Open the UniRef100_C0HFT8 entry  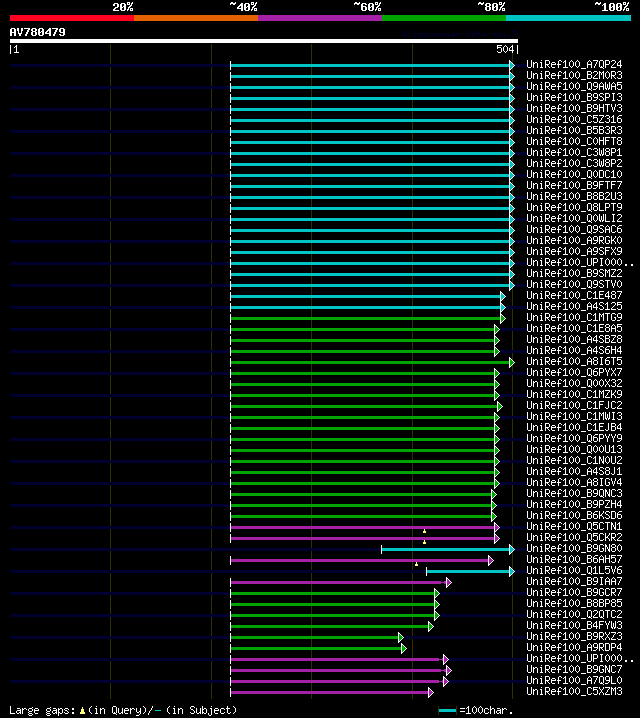point(574,141)
